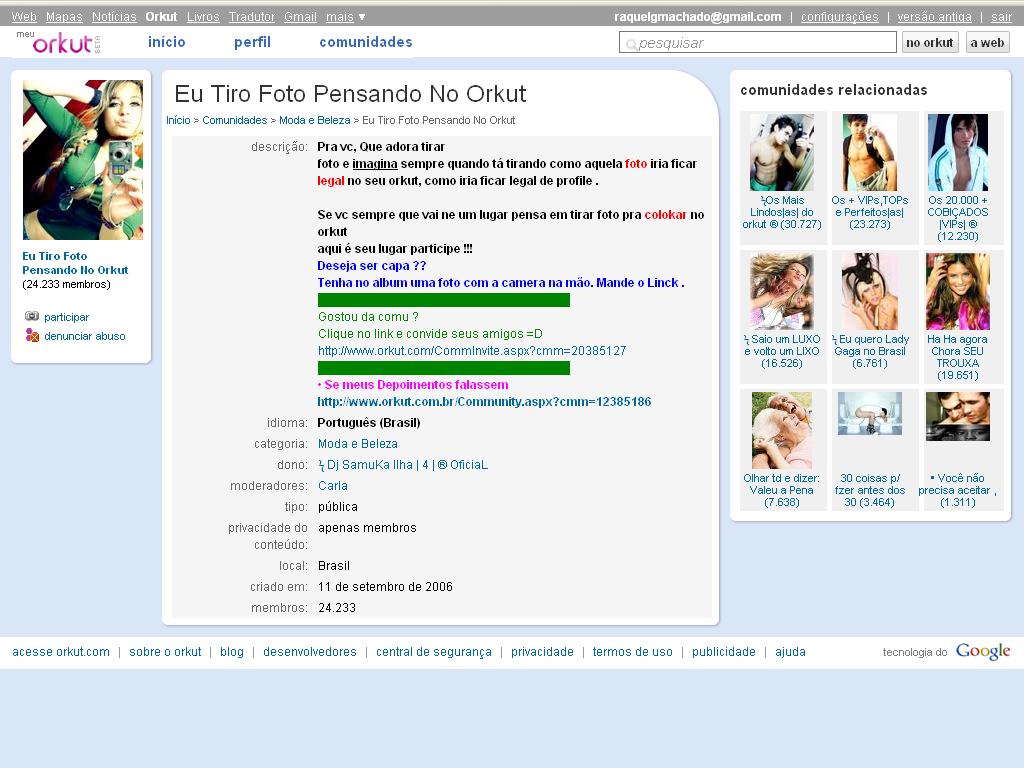Viewport: 1024px width, 768px height.
Task: Click publicidade footer link
Action: pyautogui.click(x=724, y=652)
